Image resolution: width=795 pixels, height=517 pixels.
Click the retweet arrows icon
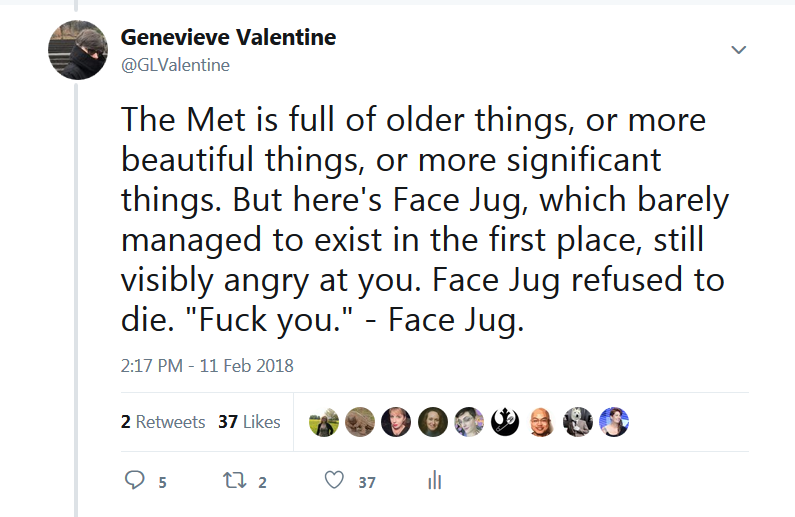coord(231,481)
